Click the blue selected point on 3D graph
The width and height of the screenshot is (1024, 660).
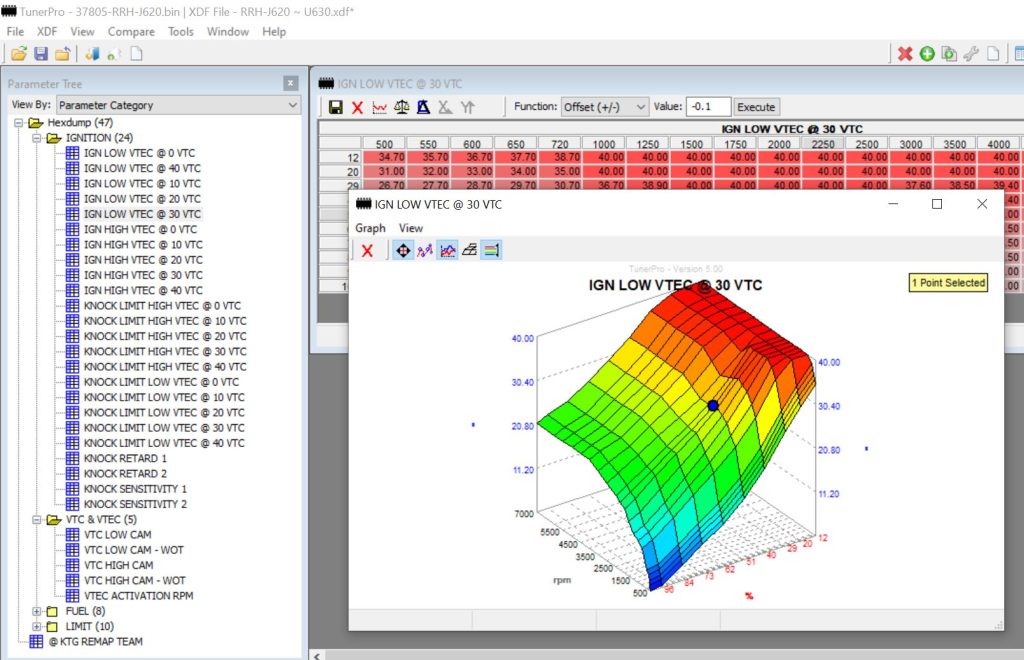713,405
